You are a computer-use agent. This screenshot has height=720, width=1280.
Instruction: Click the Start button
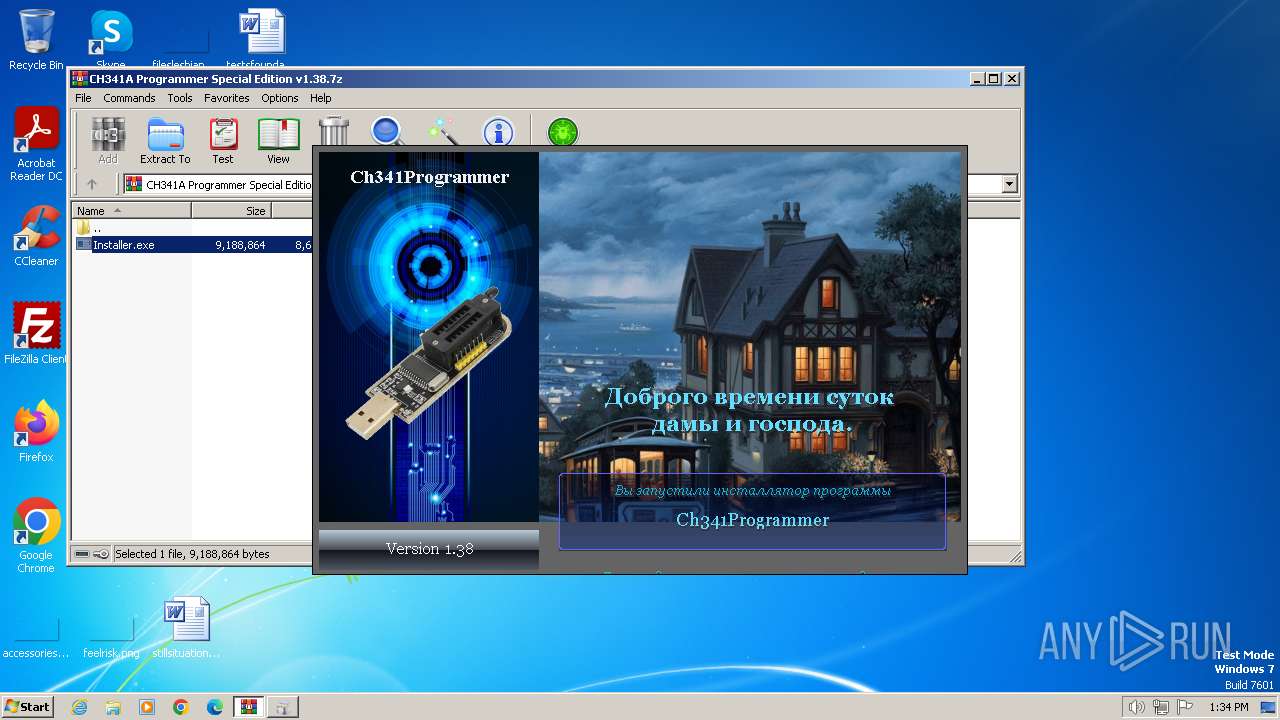[27, 706]
